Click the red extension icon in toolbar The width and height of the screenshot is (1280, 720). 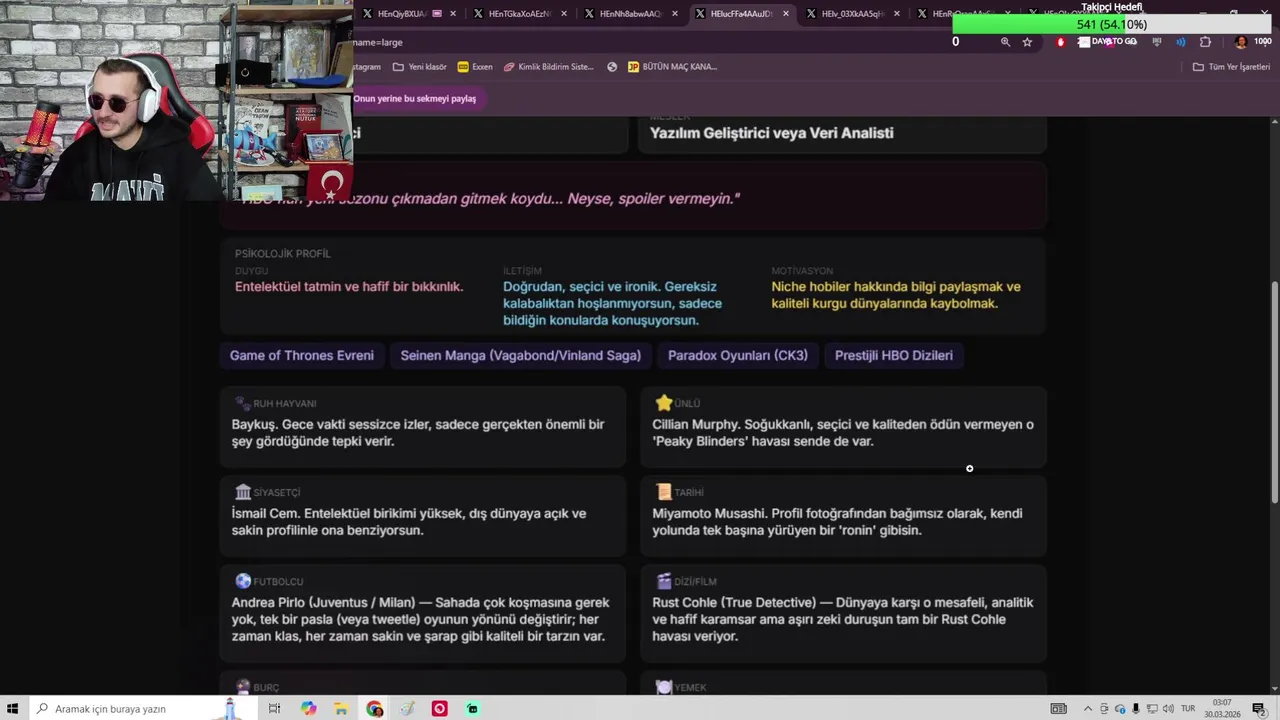click(x=1061, y=42)
